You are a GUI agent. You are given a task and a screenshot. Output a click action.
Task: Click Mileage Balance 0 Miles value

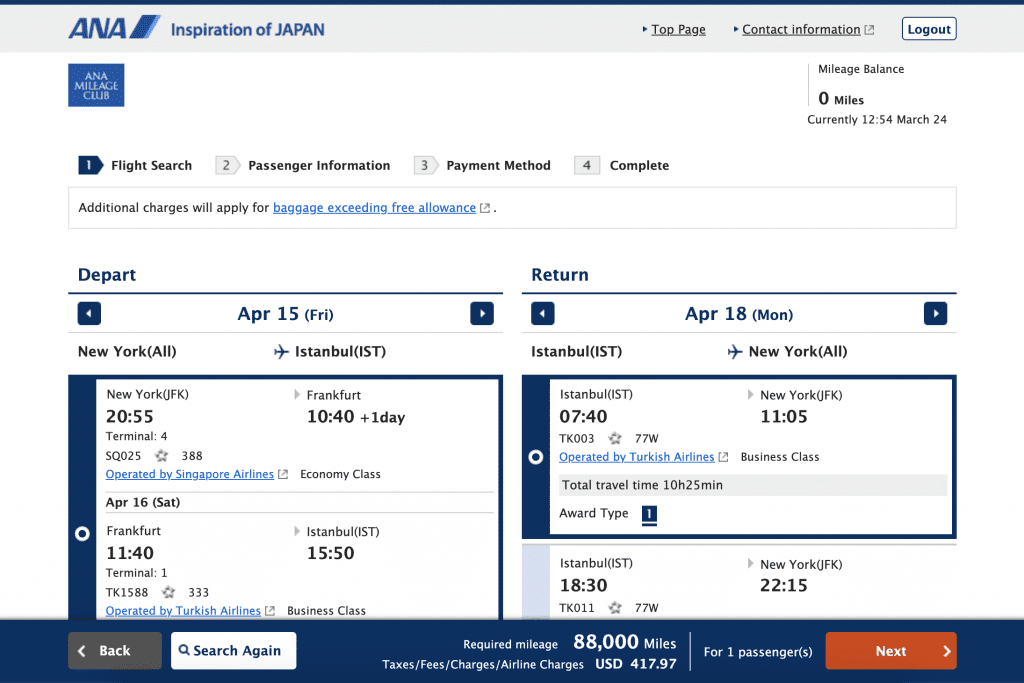coord(841,99)
